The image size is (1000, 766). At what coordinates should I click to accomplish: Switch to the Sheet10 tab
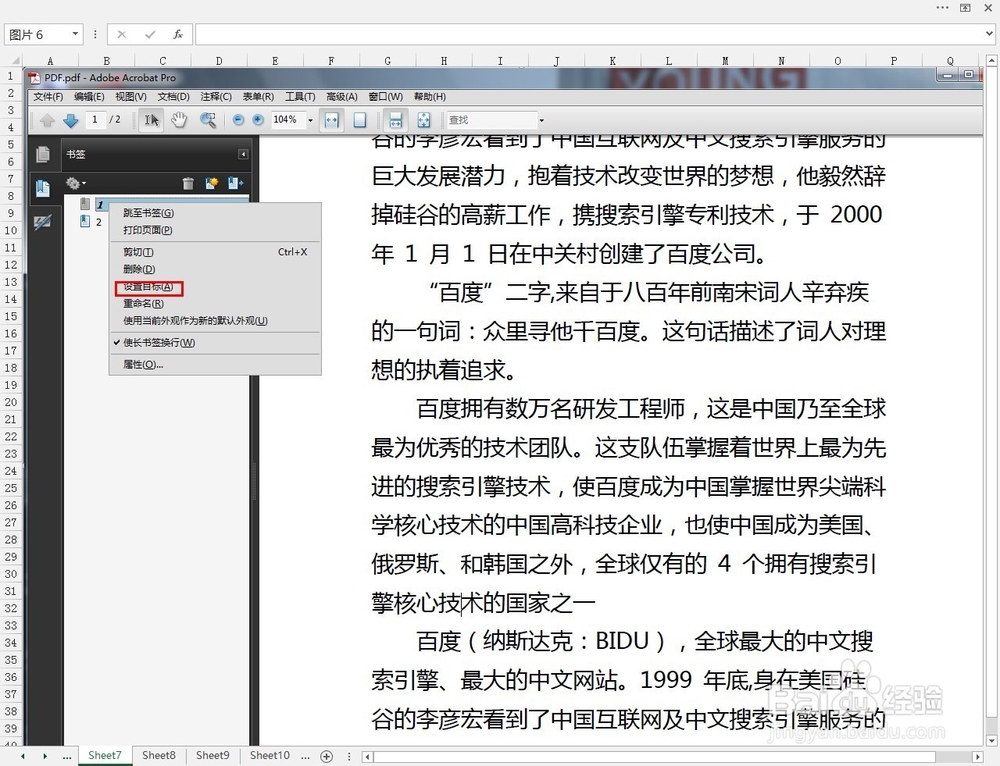tap(269, 756)
